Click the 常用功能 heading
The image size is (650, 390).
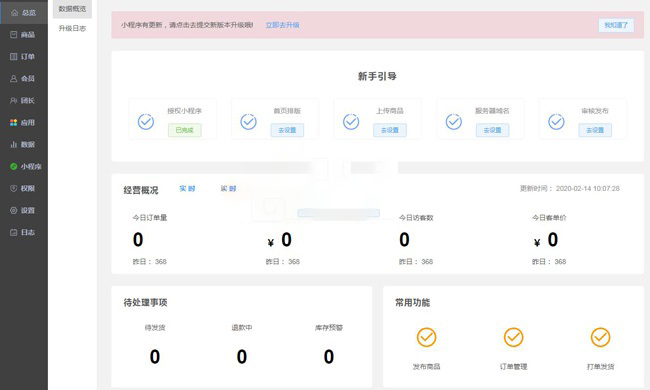(x=412, y=303)
